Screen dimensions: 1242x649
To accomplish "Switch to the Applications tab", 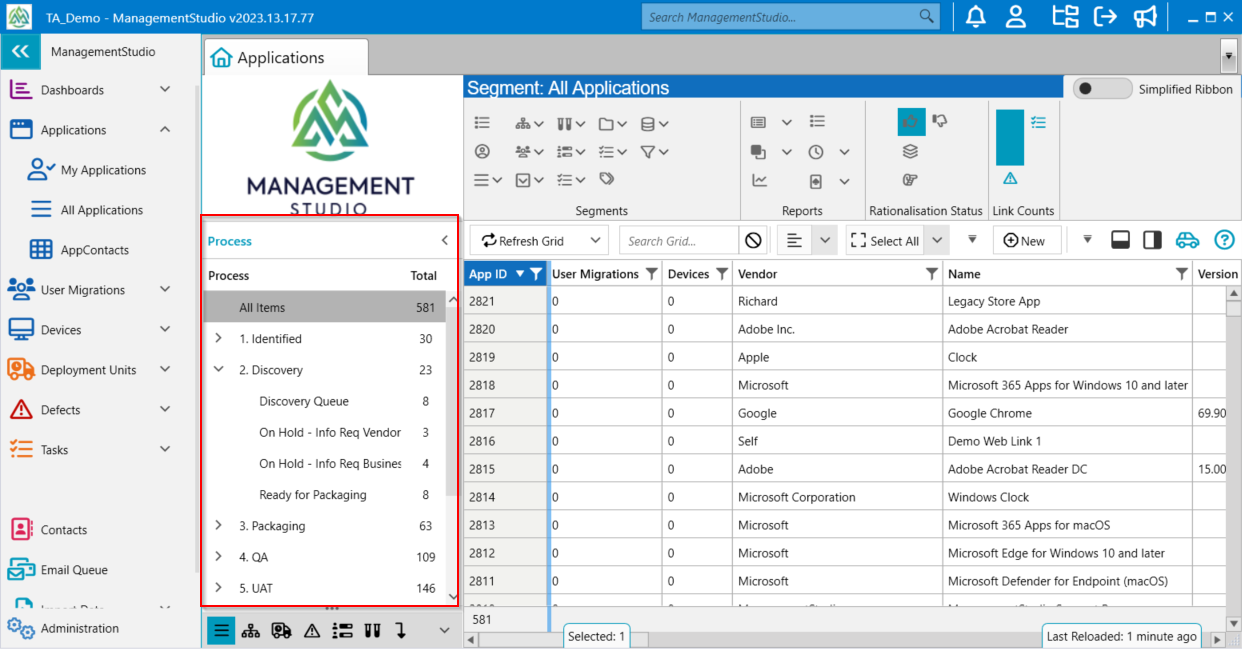I will click(286, 58).
